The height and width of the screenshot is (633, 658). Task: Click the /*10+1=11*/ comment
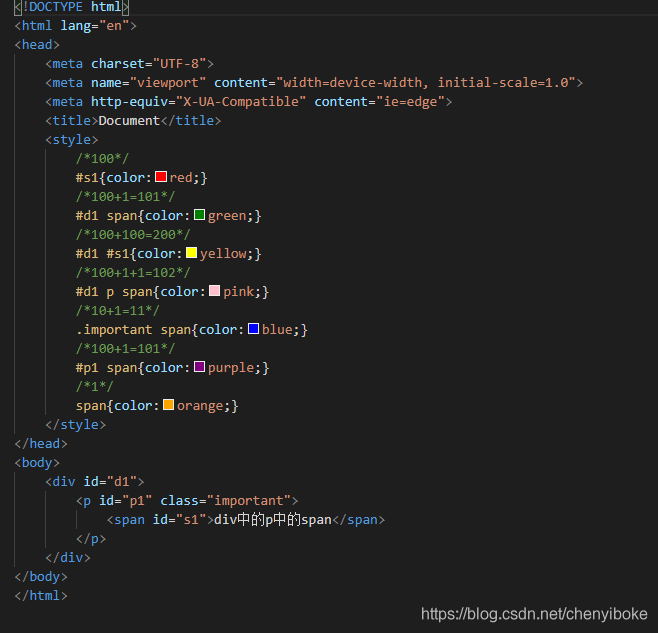[x=118, y=311]
